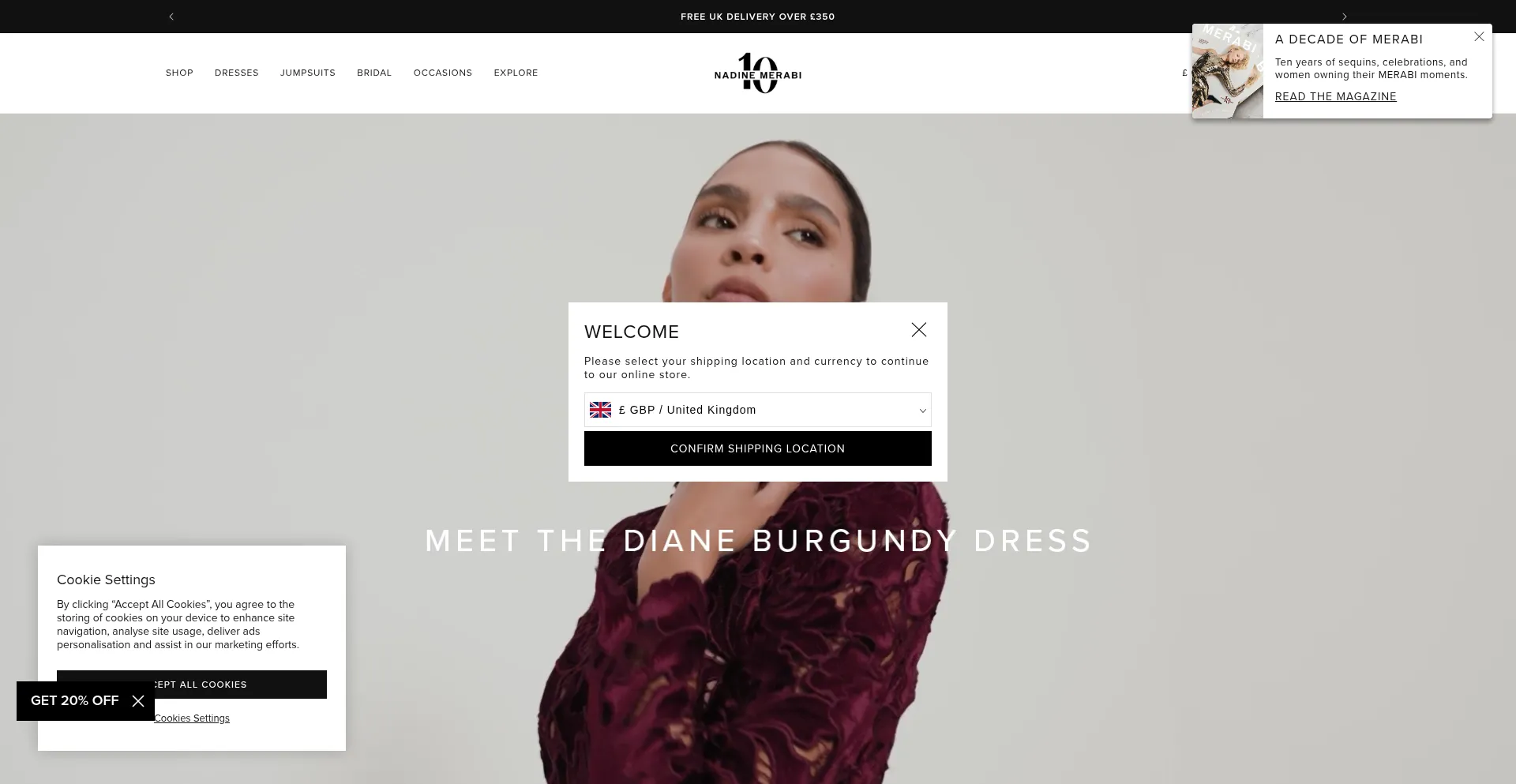Close the Get 20% Off banner
1516x784 pixels.
tap(138, 701)
